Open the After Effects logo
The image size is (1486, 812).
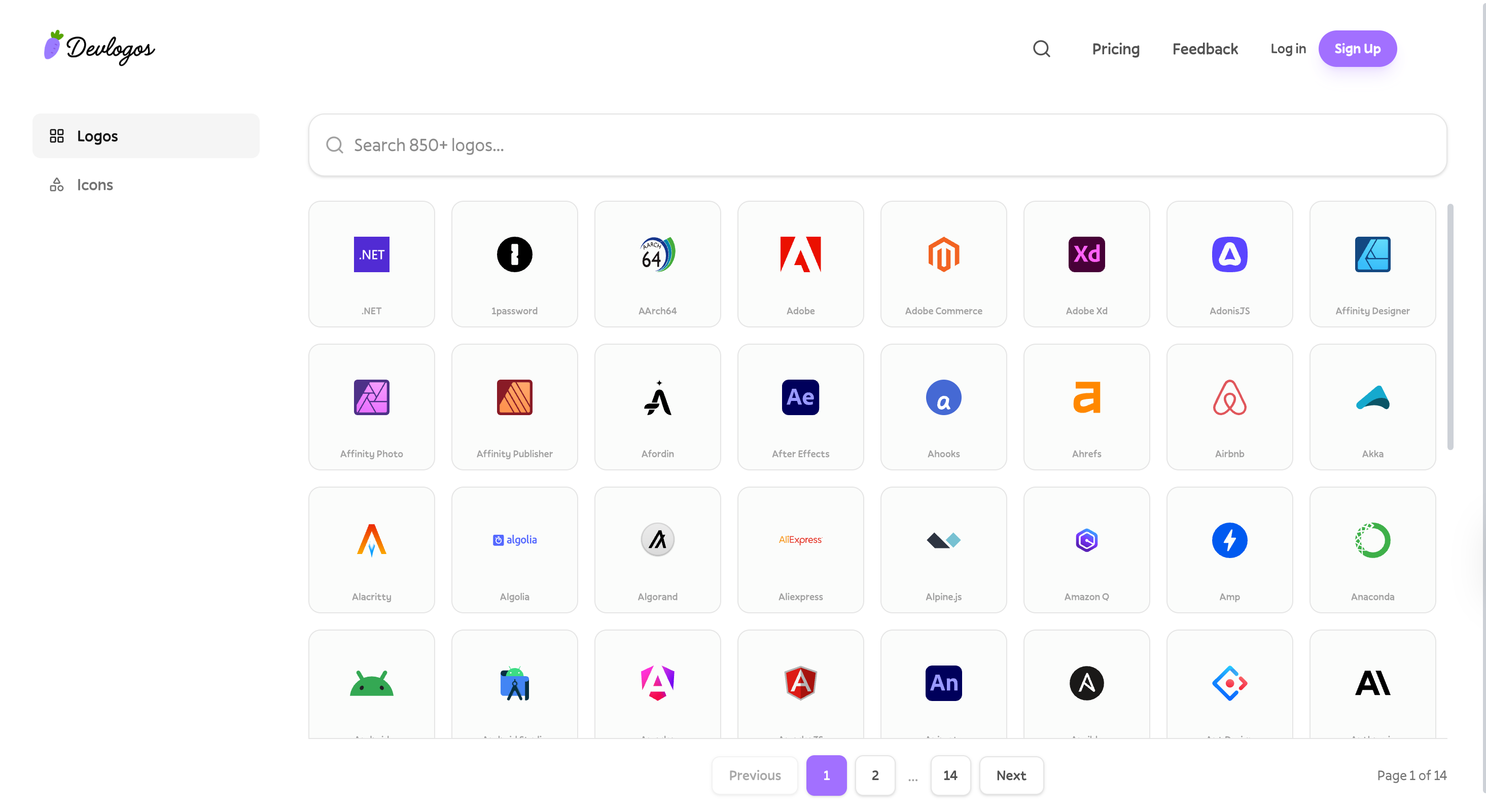(800, 407)
